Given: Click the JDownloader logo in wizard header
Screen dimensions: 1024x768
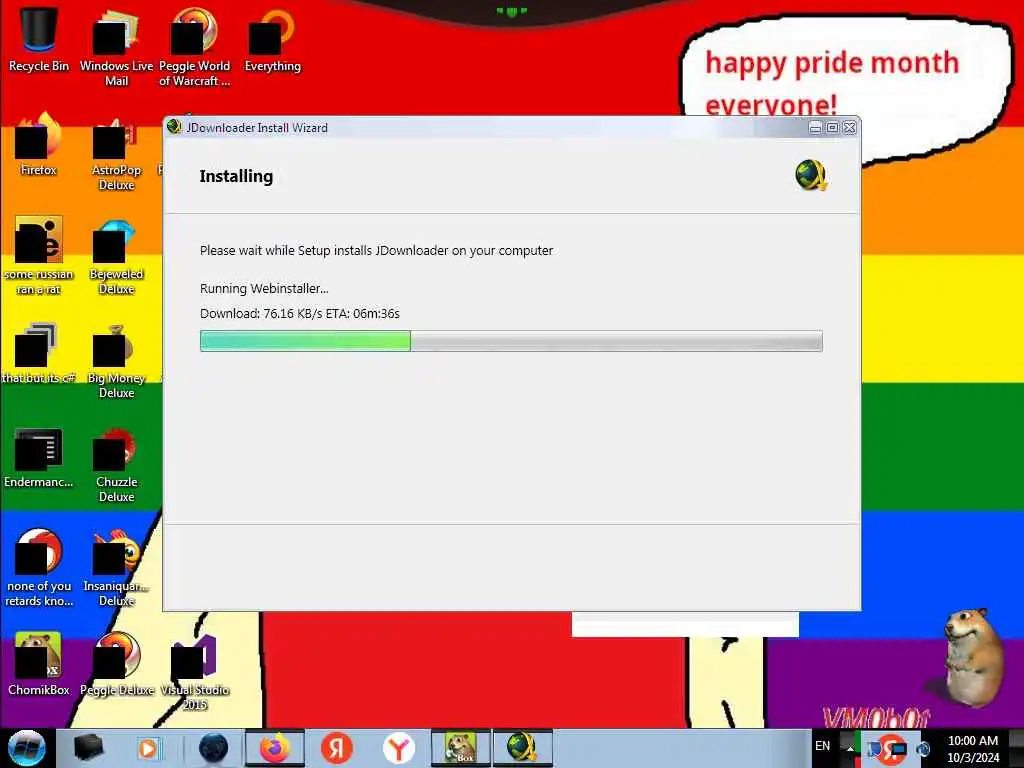Looking at the screenshot, I should click(x=812, y=175).
